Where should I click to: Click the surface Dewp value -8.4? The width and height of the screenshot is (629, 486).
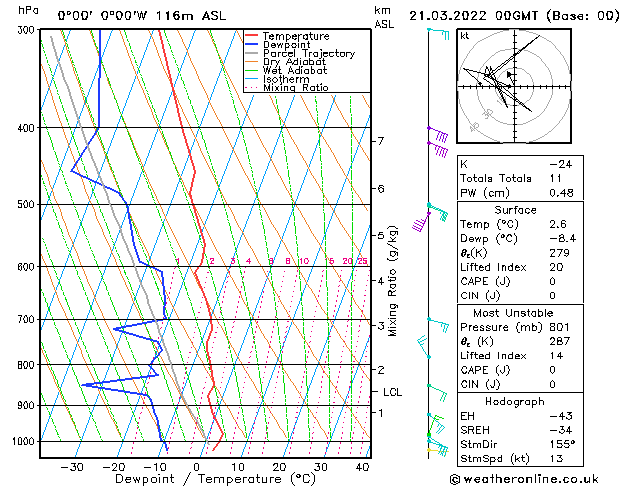[562, 238]
